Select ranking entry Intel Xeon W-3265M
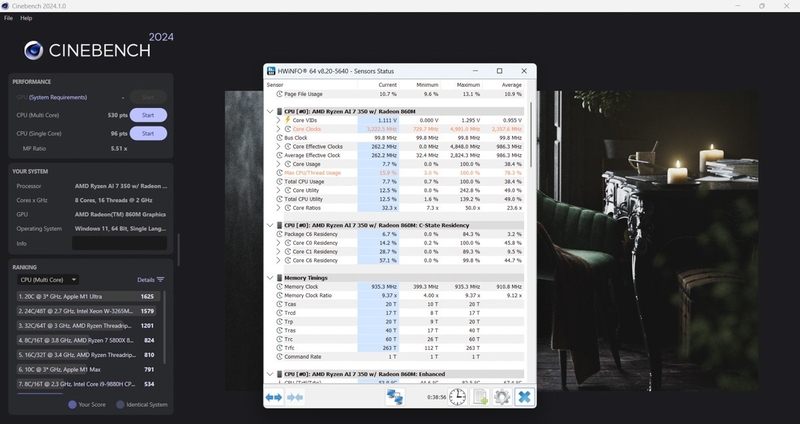The height and width of the screenshot is (424, 800). 88,311
